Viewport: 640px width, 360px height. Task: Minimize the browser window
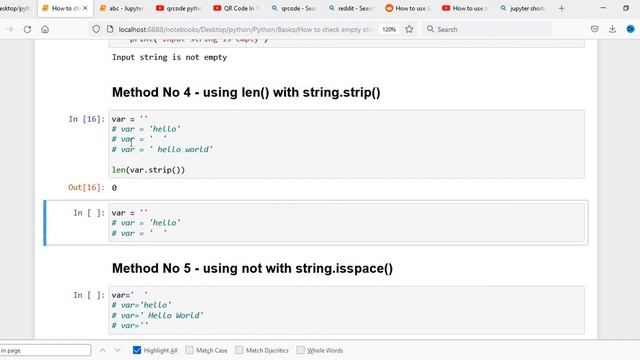[603, 8]
